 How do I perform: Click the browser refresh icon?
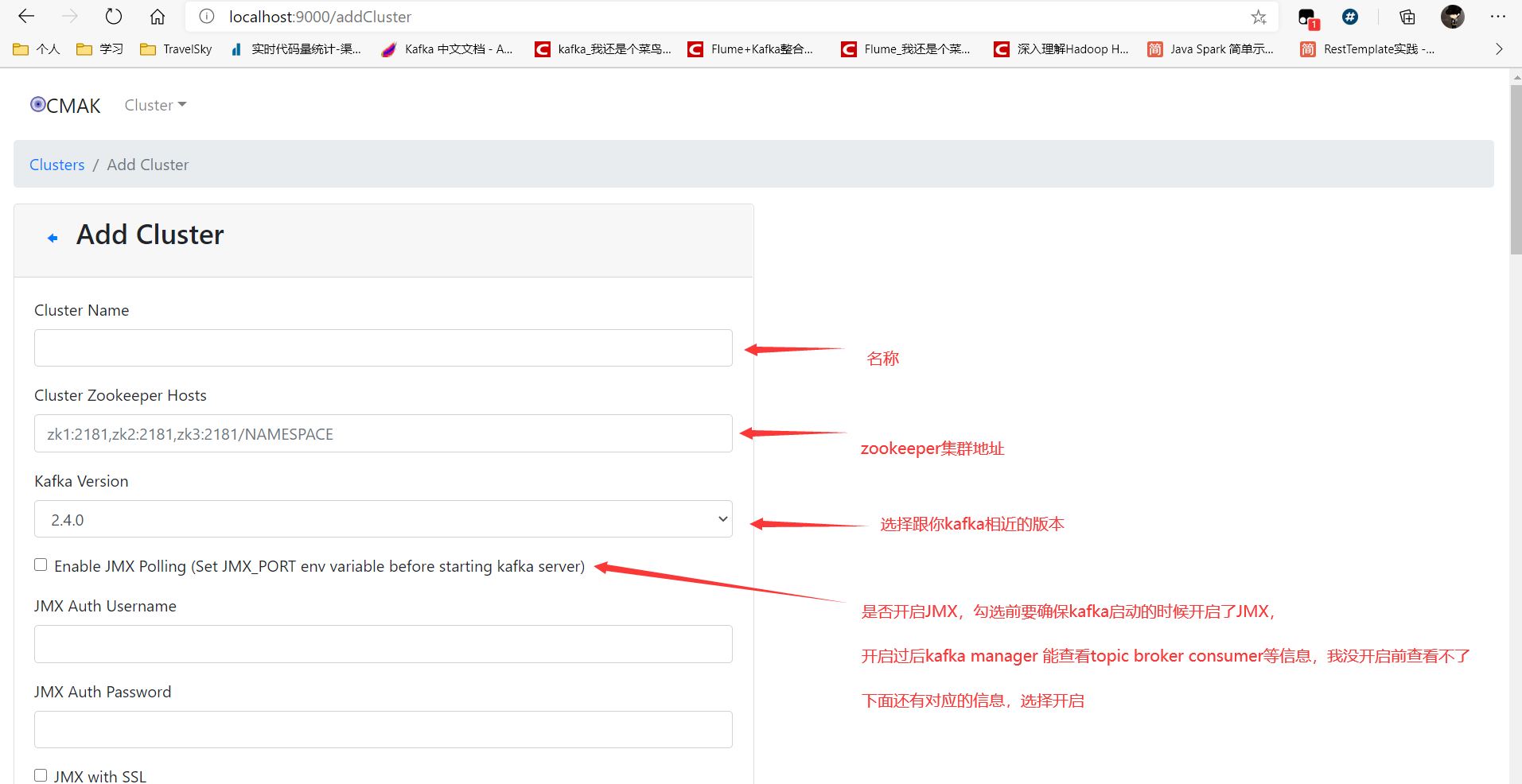pyautogui.click(x=114, y=17)
